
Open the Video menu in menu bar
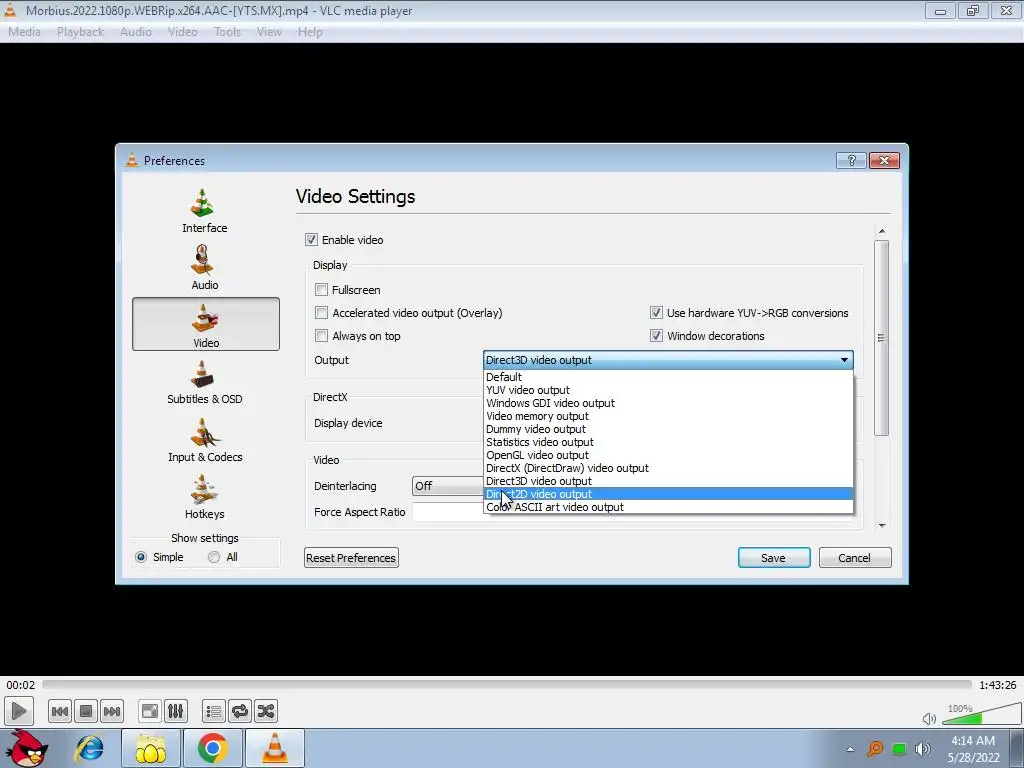pyautogui.click(x=182, y=31)
